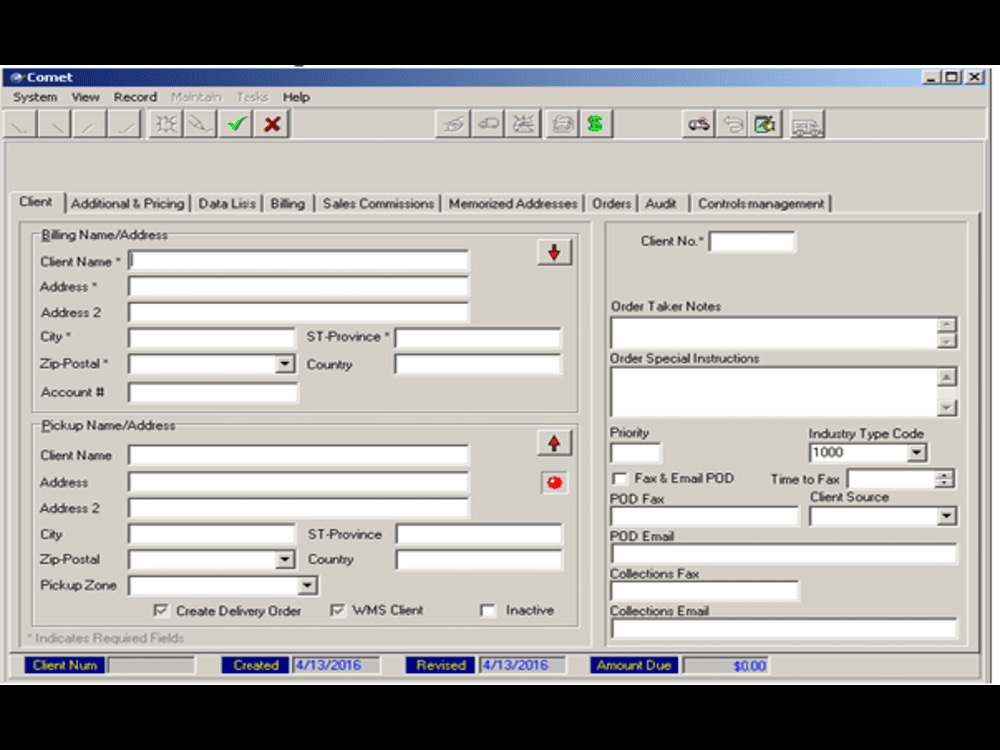Viewport: 1000px width, 750px height.
Task: Click the last-record navigation arrow before the starburst icon
Action: (x=124, y=124)
